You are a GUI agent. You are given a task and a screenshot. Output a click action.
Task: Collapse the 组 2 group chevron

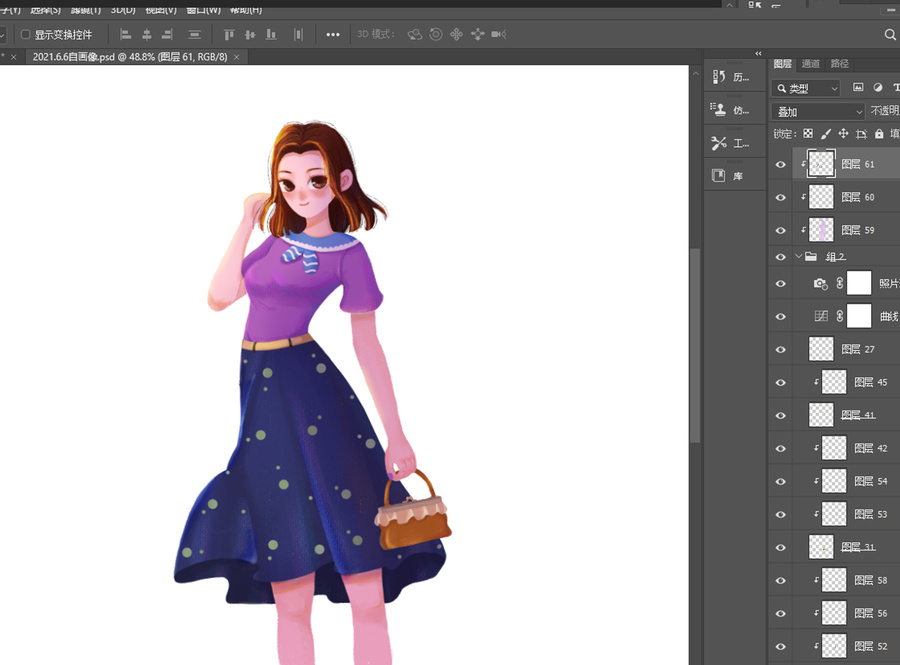pyautogui.click(x=798, y=256)
